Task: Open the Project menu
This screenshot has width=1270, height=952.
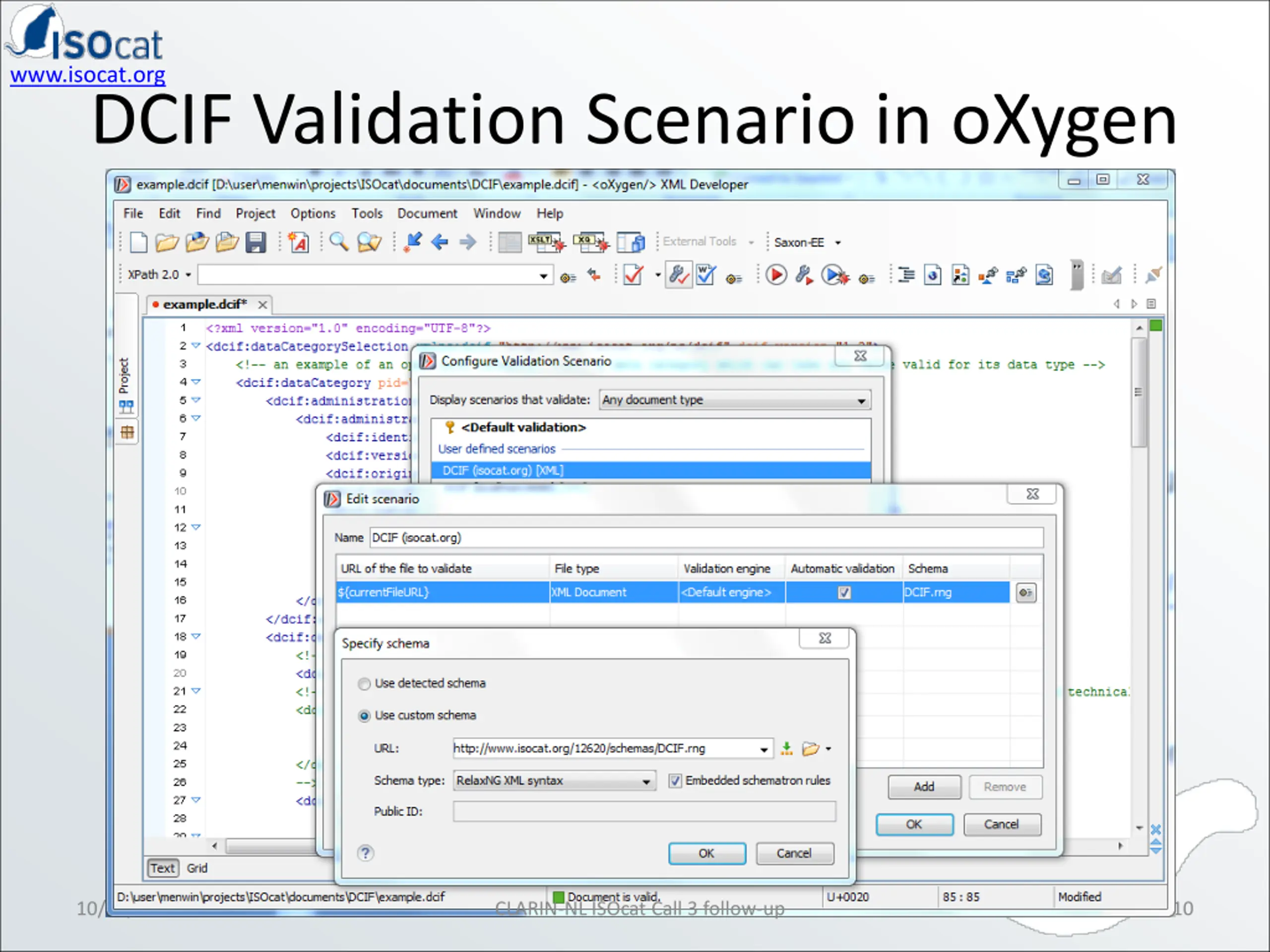Action: click(255, 214)
